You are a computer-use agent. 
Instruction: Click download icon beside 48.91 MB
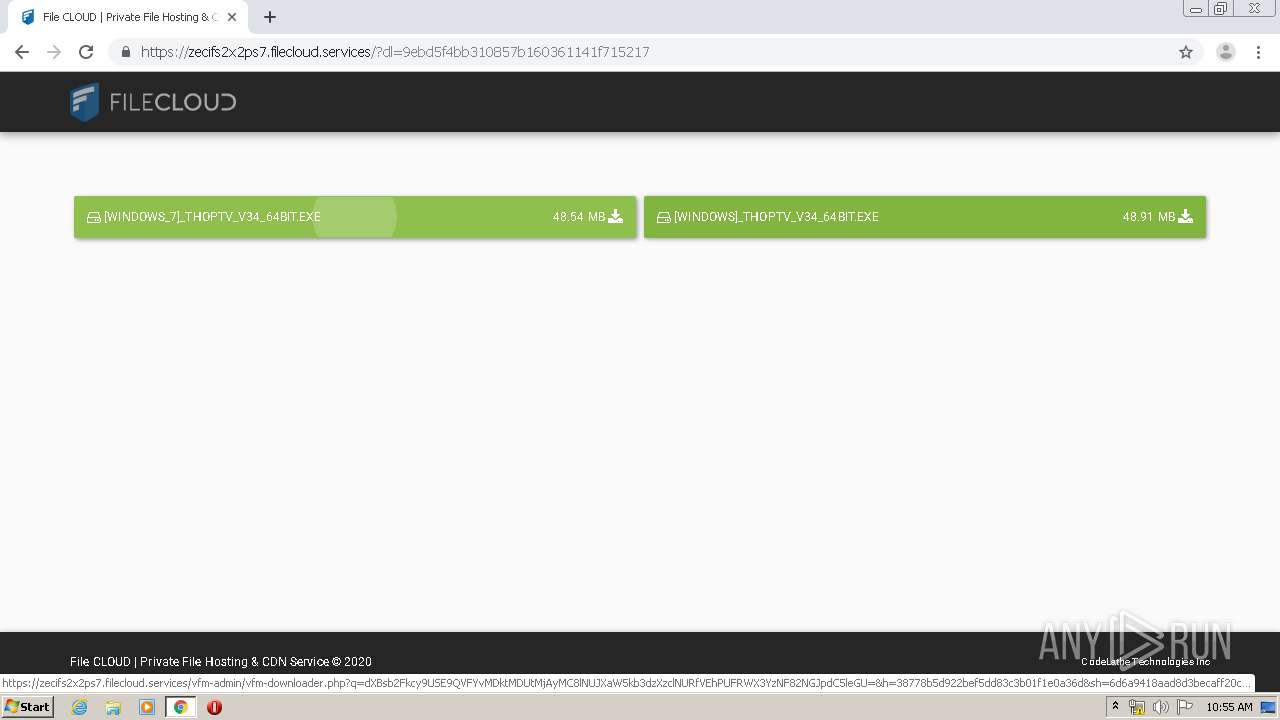pyautogui.click(x=1186, y=216)
